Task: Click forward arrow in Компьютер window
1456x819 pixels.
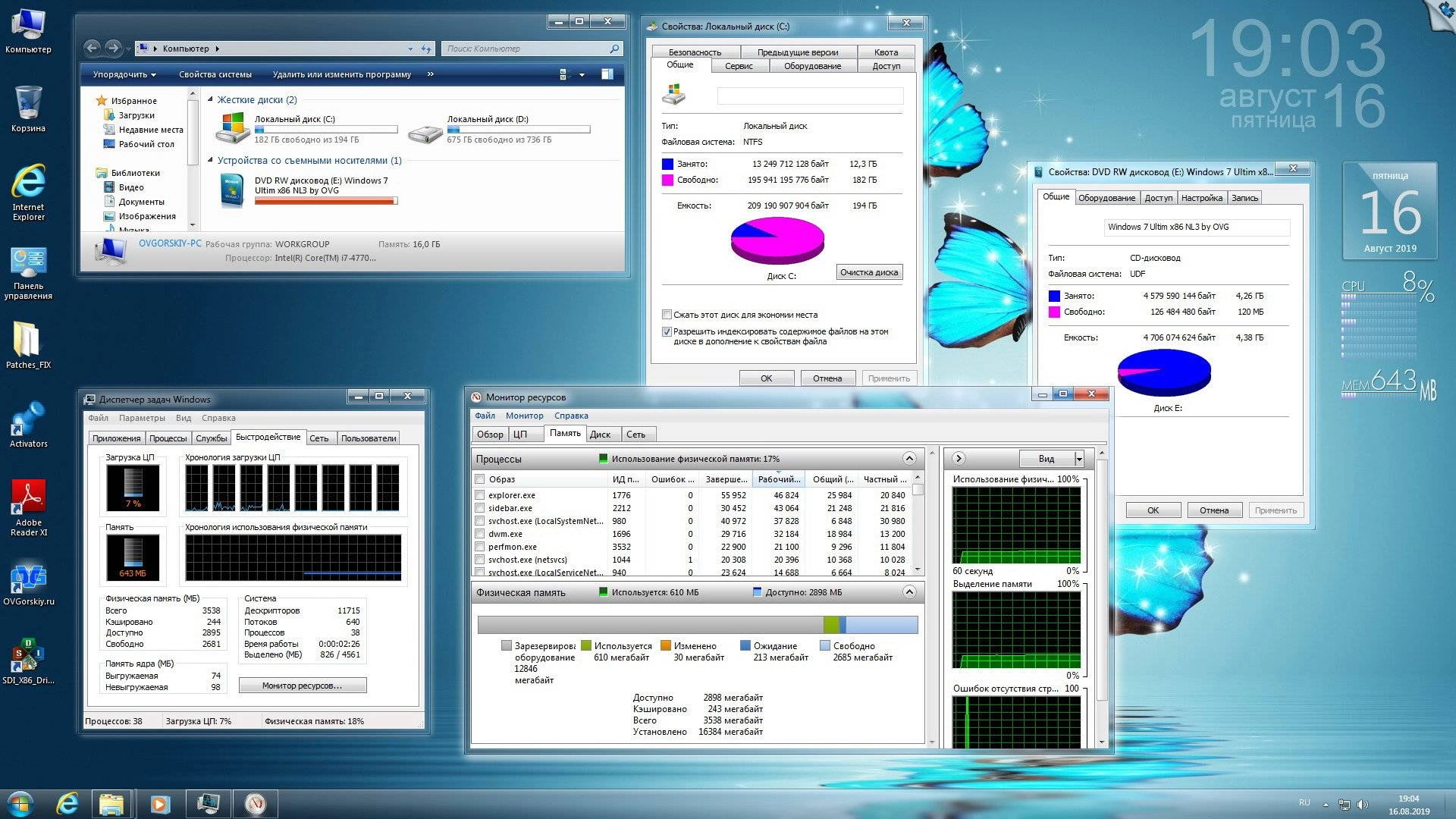Action: [x=113, y=48]
